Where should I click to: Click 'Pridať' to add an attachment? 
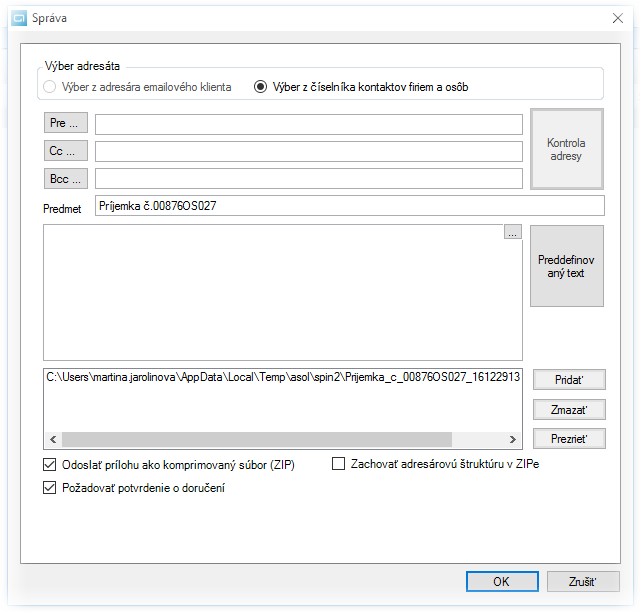[567, 380]
